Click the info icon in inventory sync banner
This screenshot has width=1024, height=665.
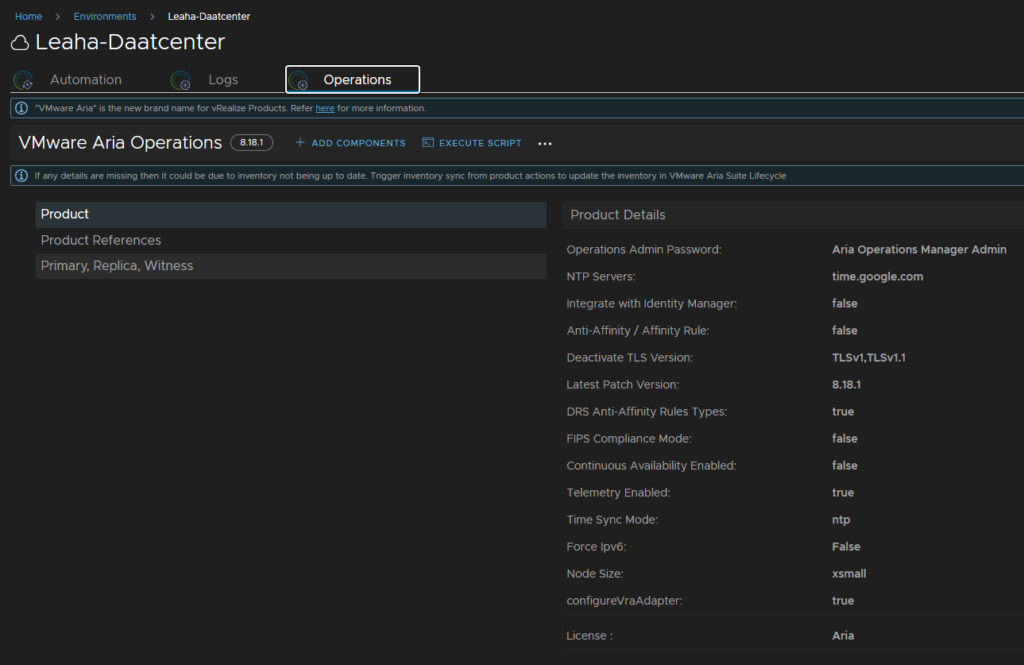point(22,176)
